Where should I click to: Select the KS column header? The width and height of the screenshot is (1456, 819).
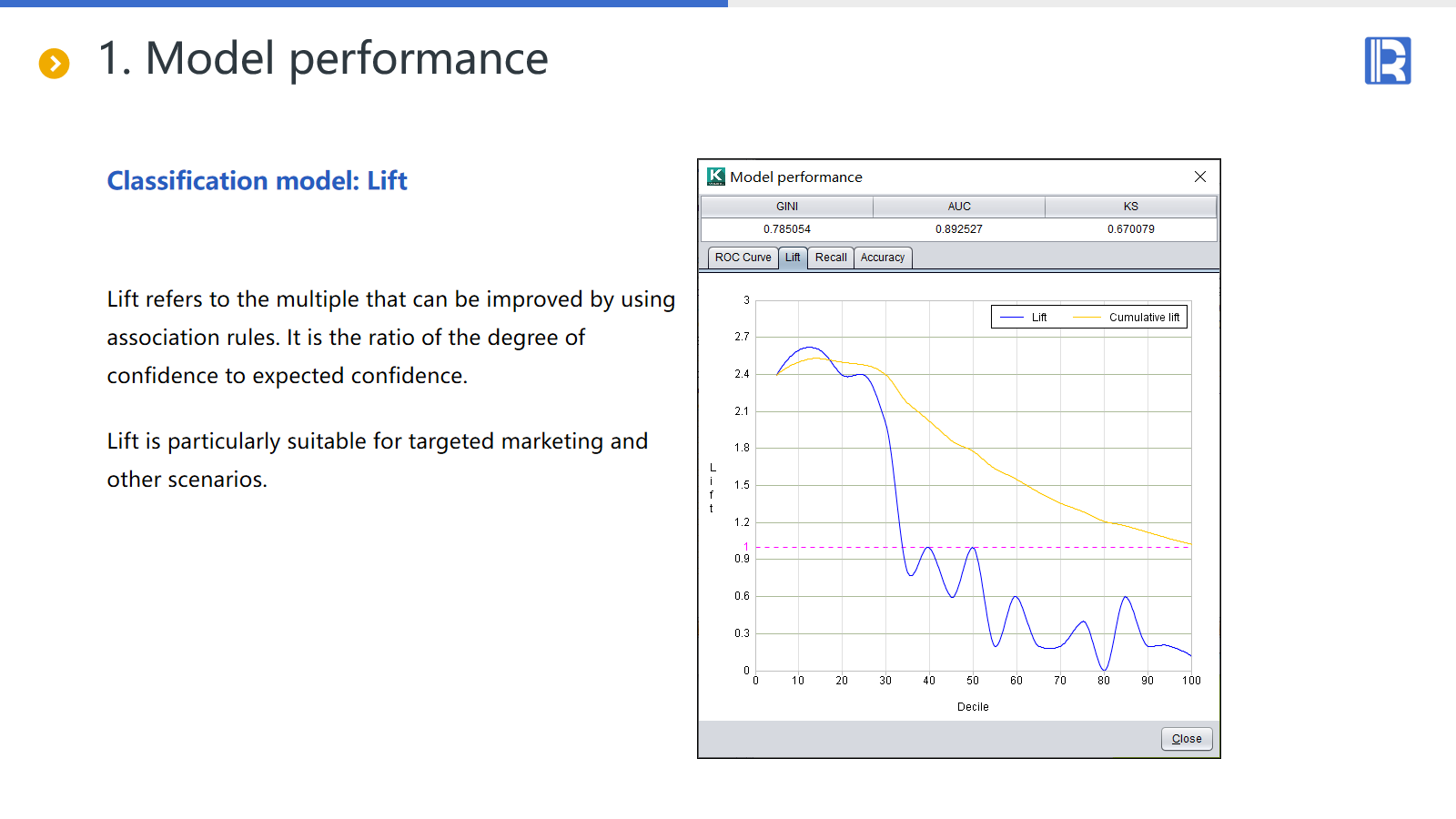1130,207
